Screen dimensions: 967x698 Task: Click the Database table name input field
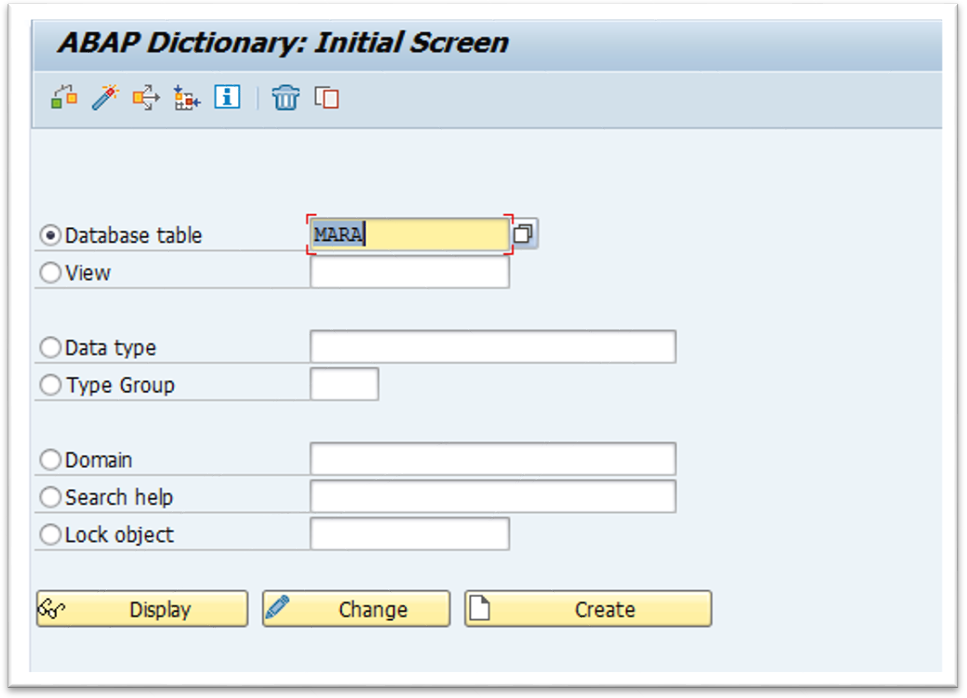coord(409,235)
